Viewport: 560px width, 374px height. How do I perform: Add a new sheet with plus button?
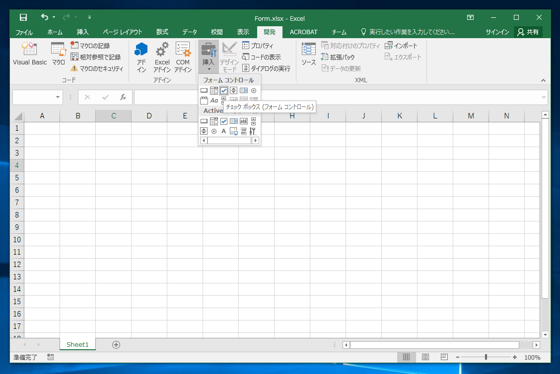click(116, 345)
